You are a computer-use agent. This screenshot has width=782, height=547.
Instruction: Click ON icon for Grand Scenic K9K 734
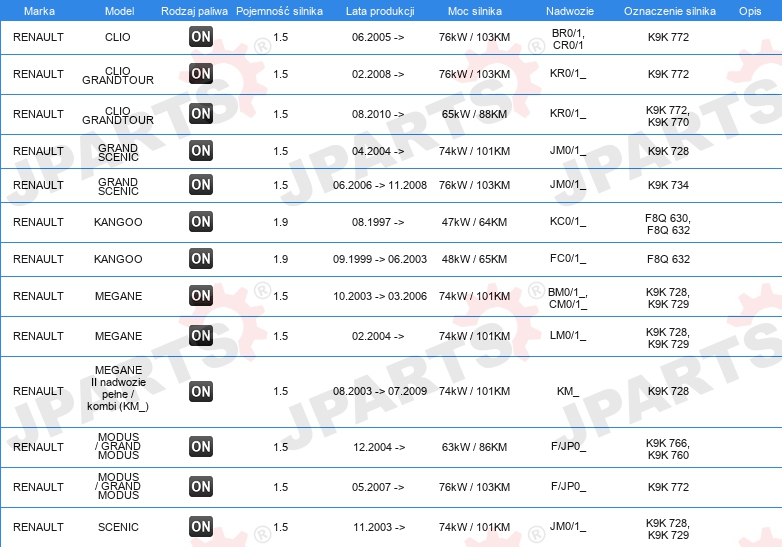coord(201,184)
